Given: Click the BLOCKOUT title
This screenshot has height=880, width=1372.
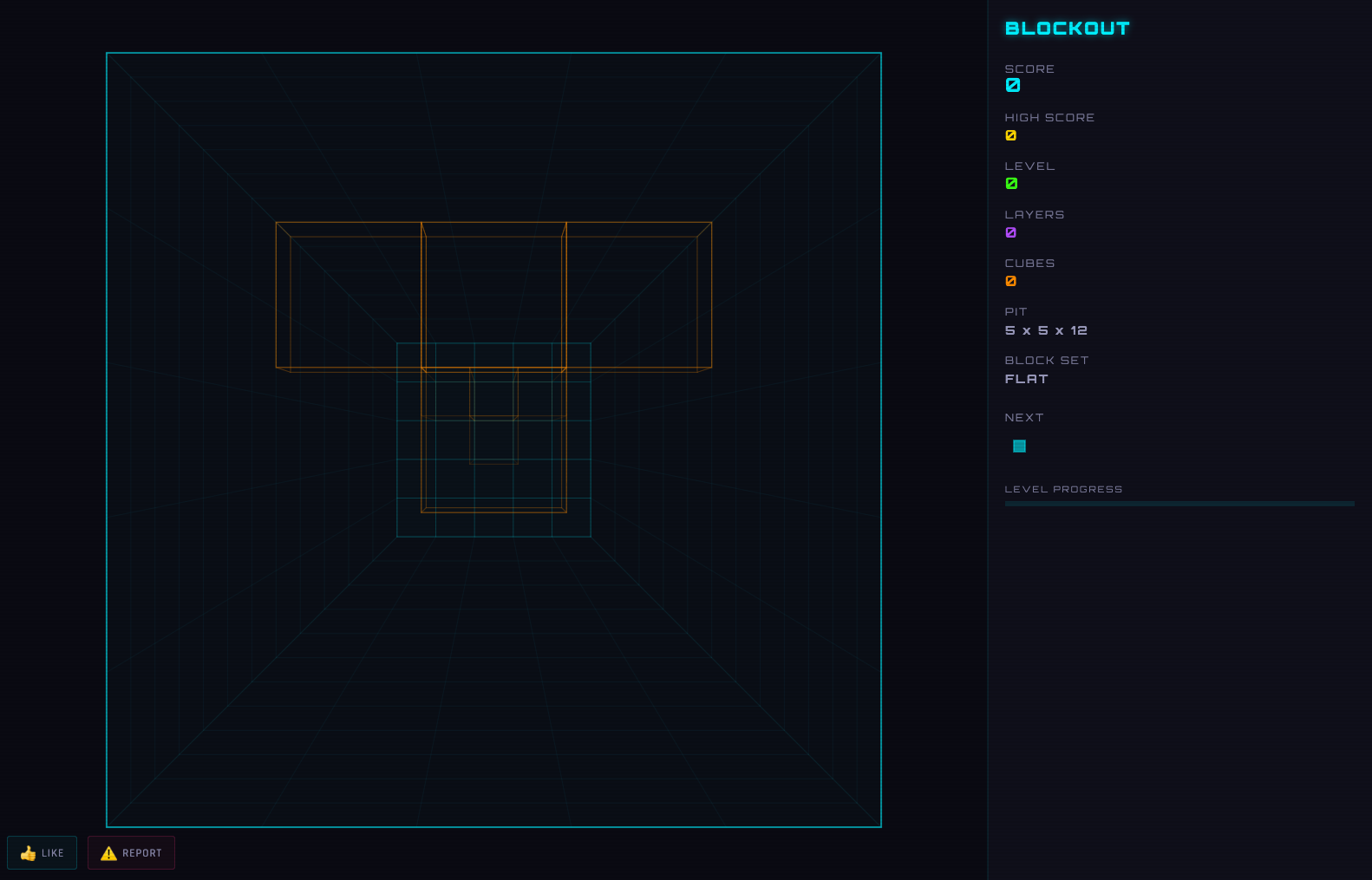Looking at the screenshot, I should [1067, 29].
